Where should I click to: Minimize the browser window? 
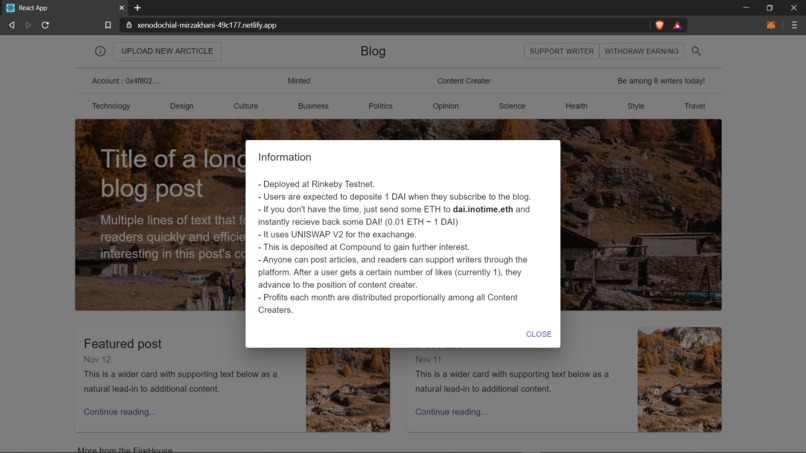pos(746,8)
